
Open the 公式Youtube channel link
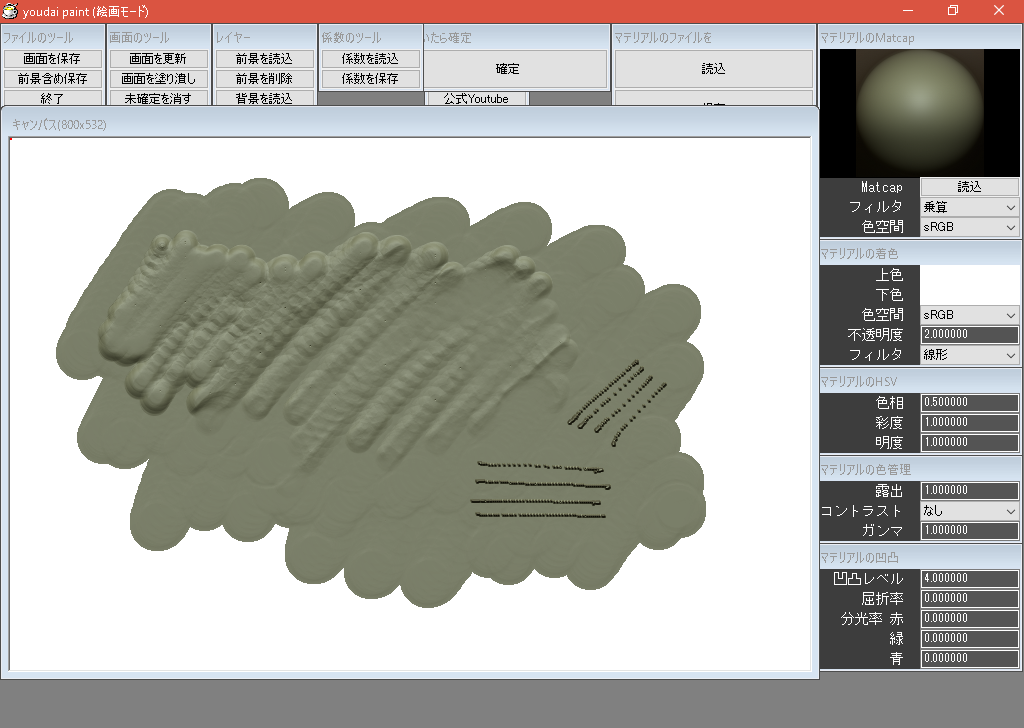pos(476,98)
